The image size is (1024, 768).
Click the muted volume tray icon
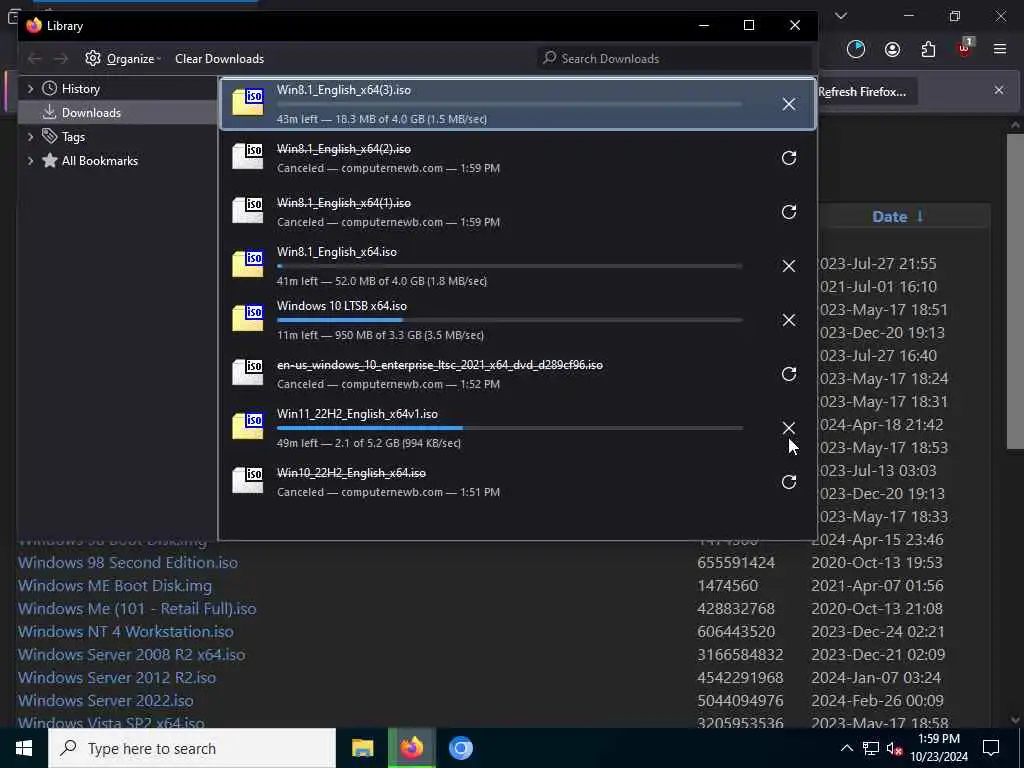tap(895, 748)
